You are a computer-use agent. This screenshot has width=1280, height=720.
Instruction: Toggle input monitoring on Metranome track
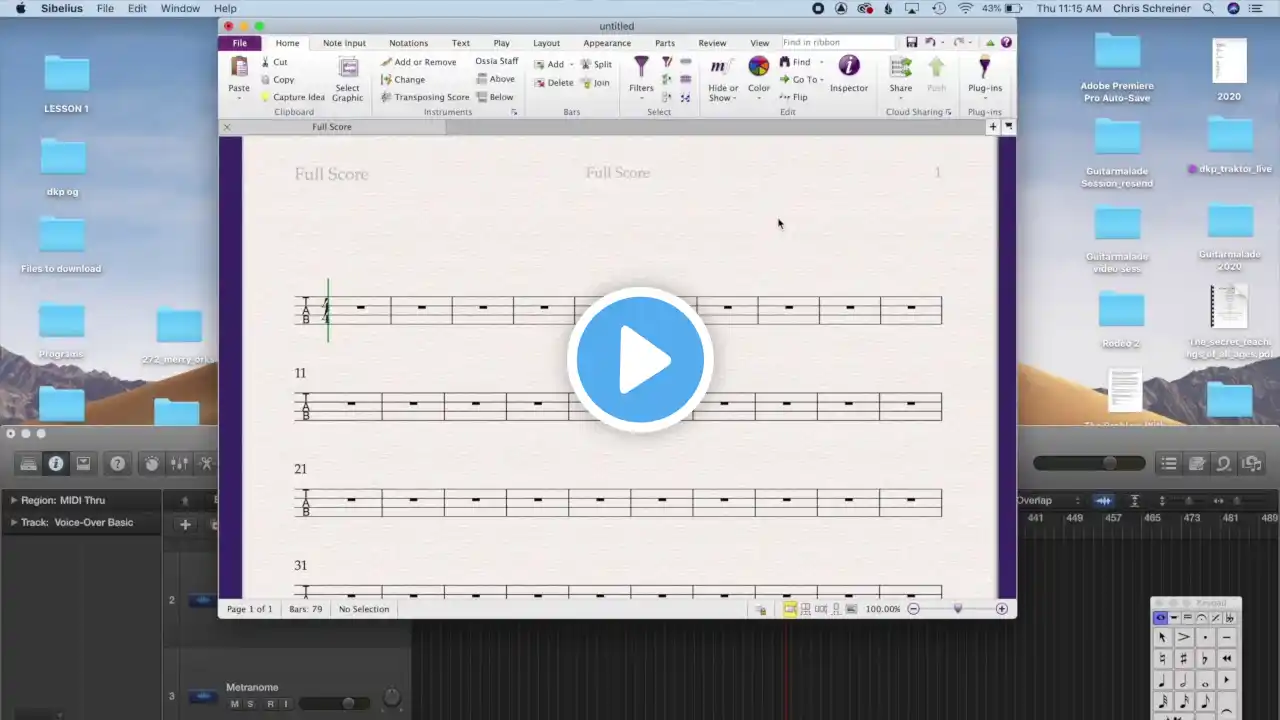[x=285, y=704]
